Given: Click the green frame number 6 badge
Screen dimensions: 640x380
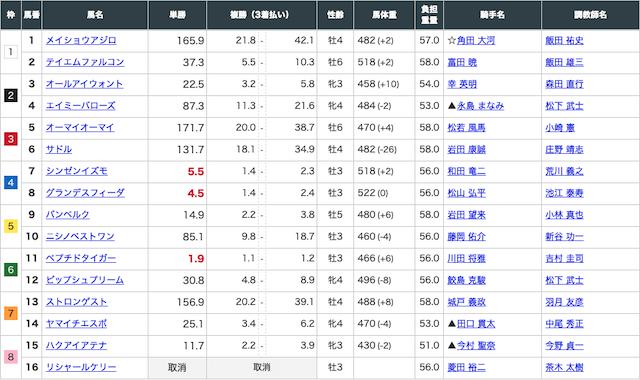Looking at the screenshot, I should click(x=11, y=269).
